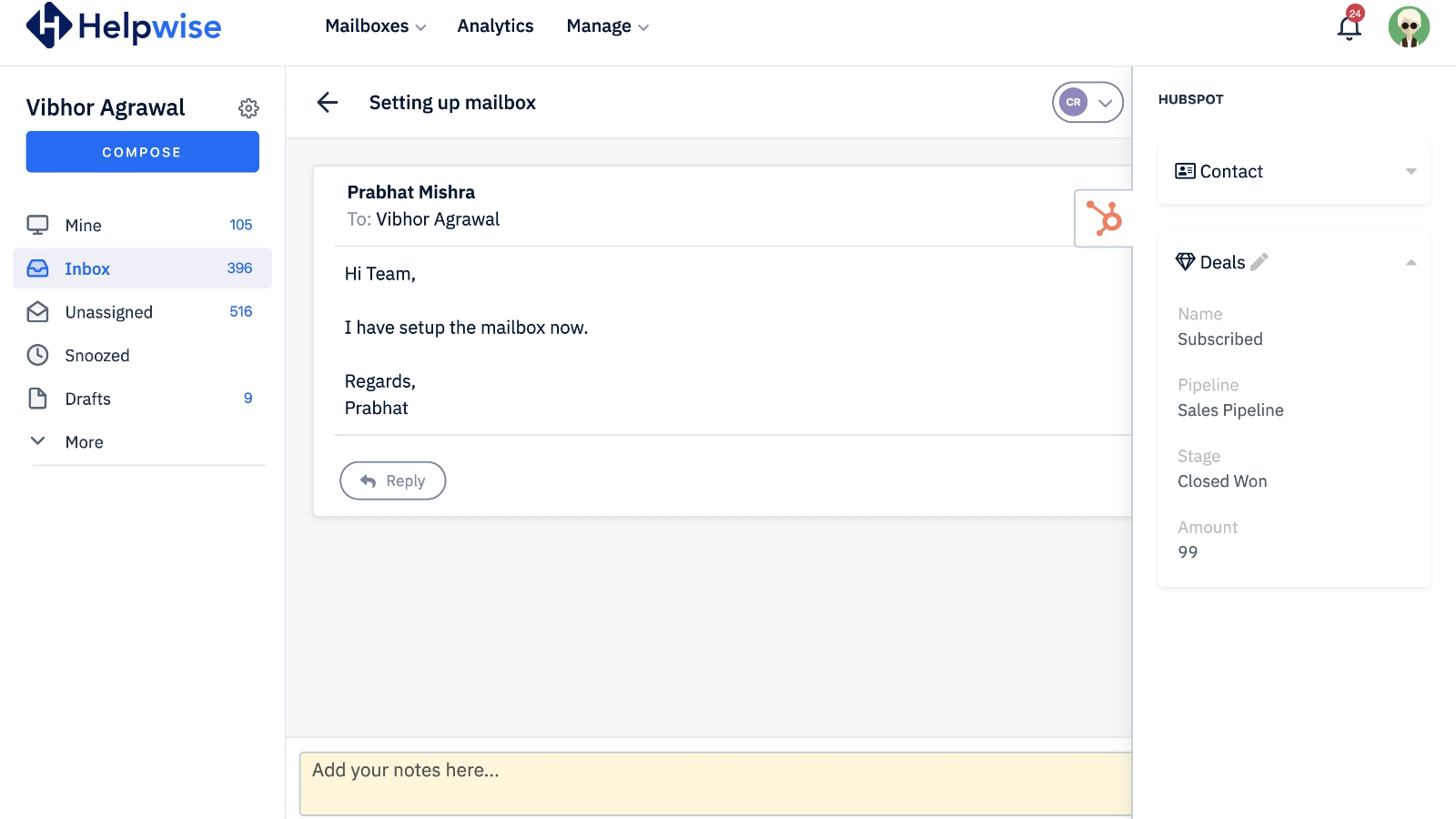
Task: Open Drafts via the document icon
Action: 37,398
